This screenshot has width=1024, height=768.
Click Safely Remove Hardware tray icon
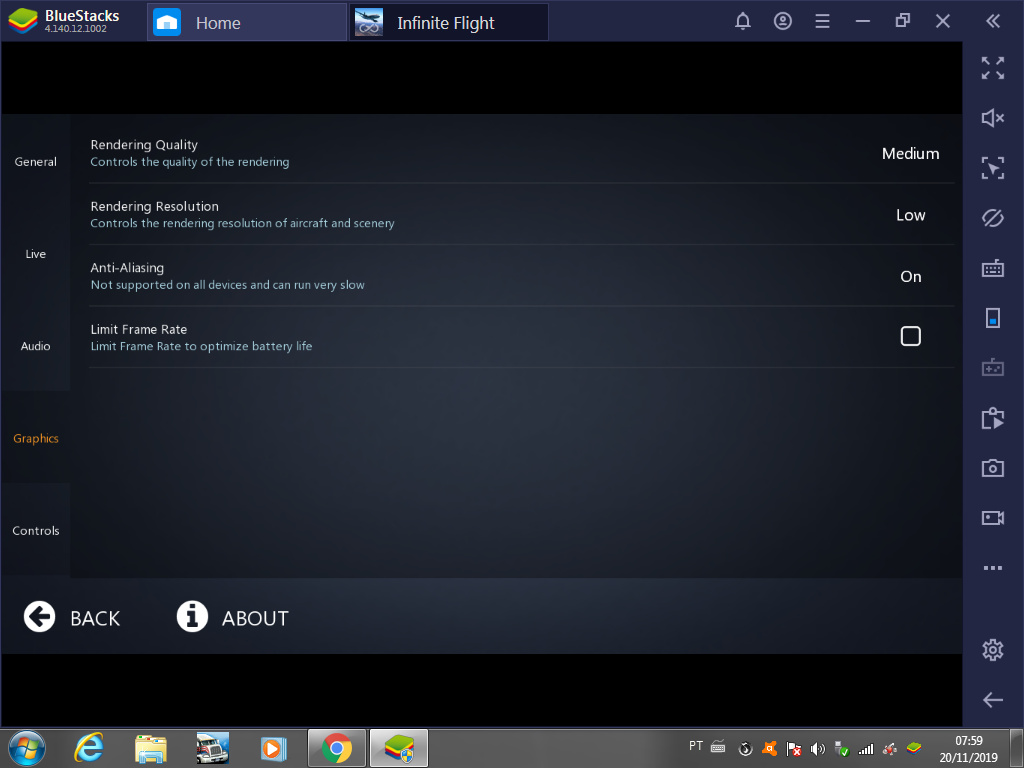[x=841, y=748]
